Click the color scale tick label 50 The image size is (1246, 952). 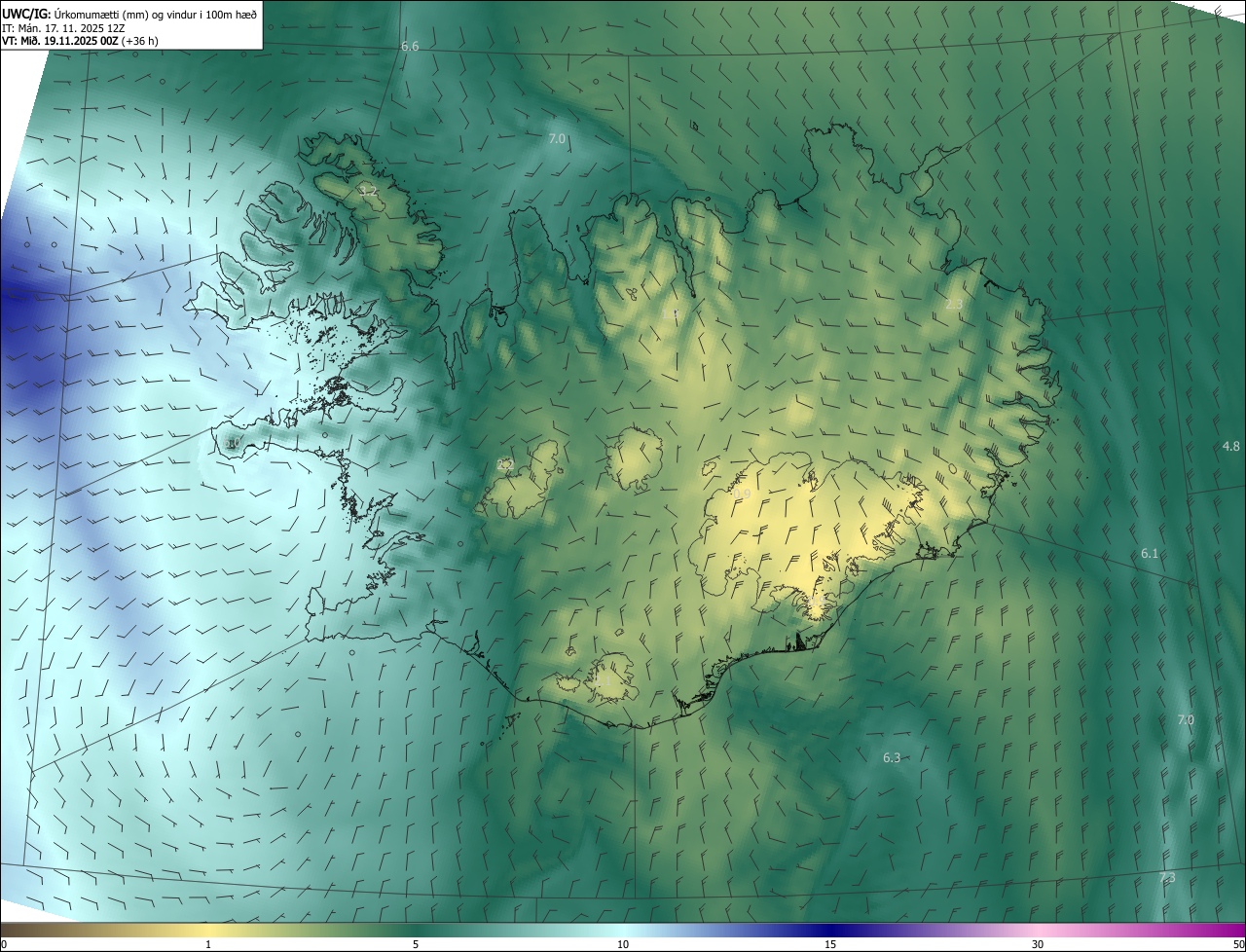tap(1238, 944)
